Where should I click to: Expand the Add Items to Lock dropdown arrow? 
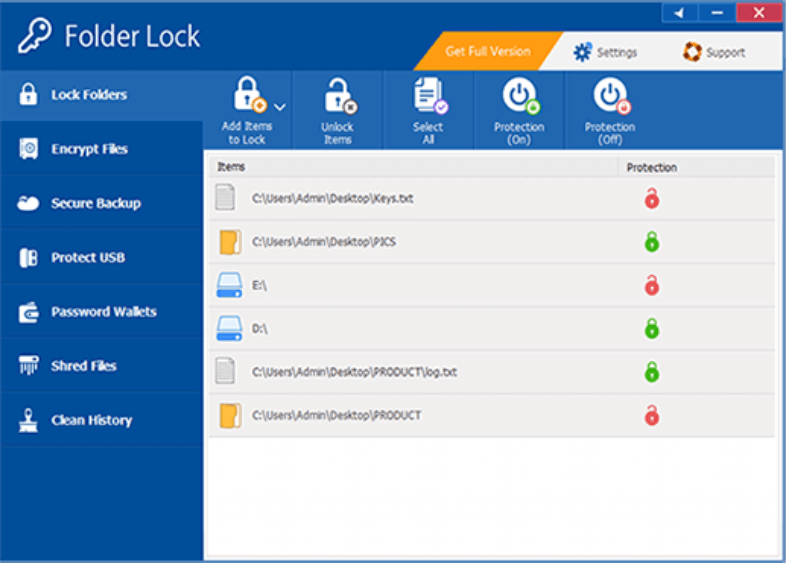pyautogui.click(x=280, y=107)
